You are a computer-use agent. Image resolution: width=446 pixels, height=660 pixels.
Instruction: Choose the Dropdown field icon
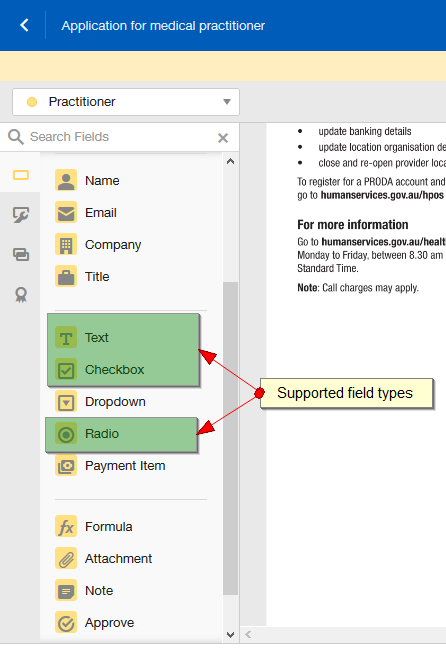point(66,402)
